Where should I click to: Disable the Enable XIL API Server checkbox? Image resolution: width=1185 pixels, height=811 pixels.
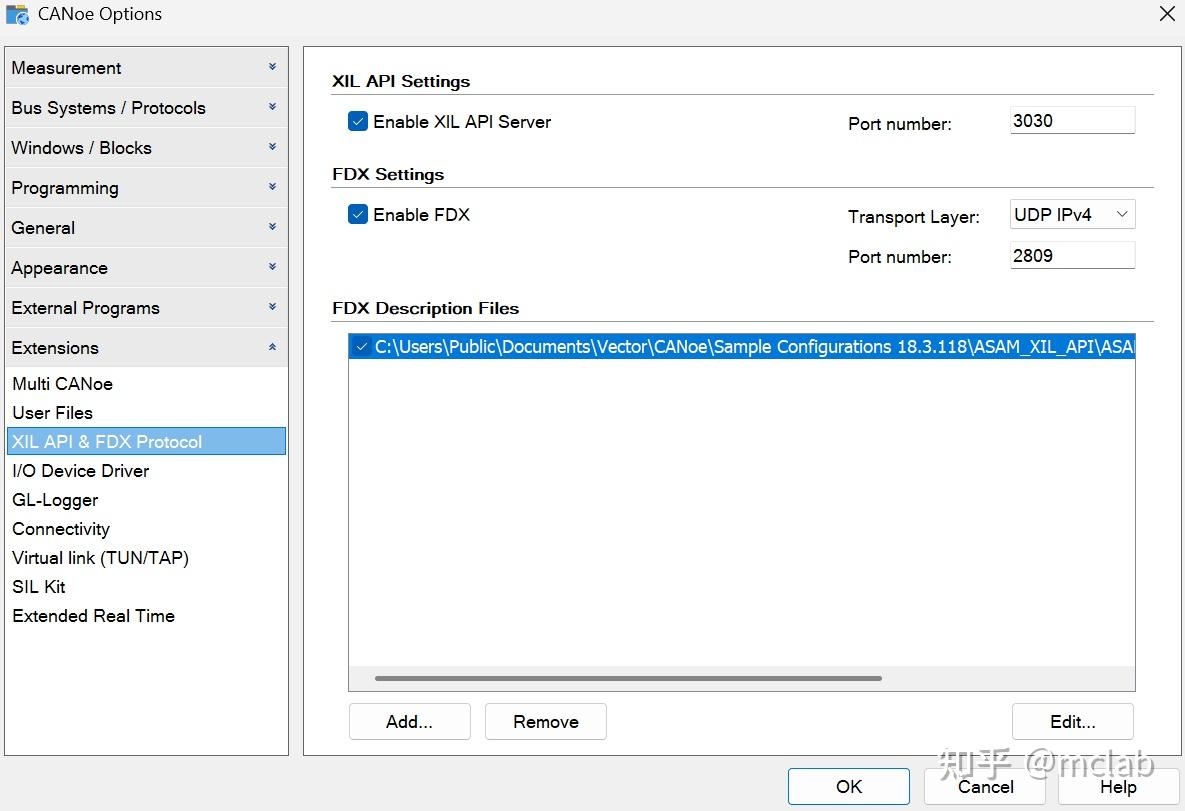[358, 122]
